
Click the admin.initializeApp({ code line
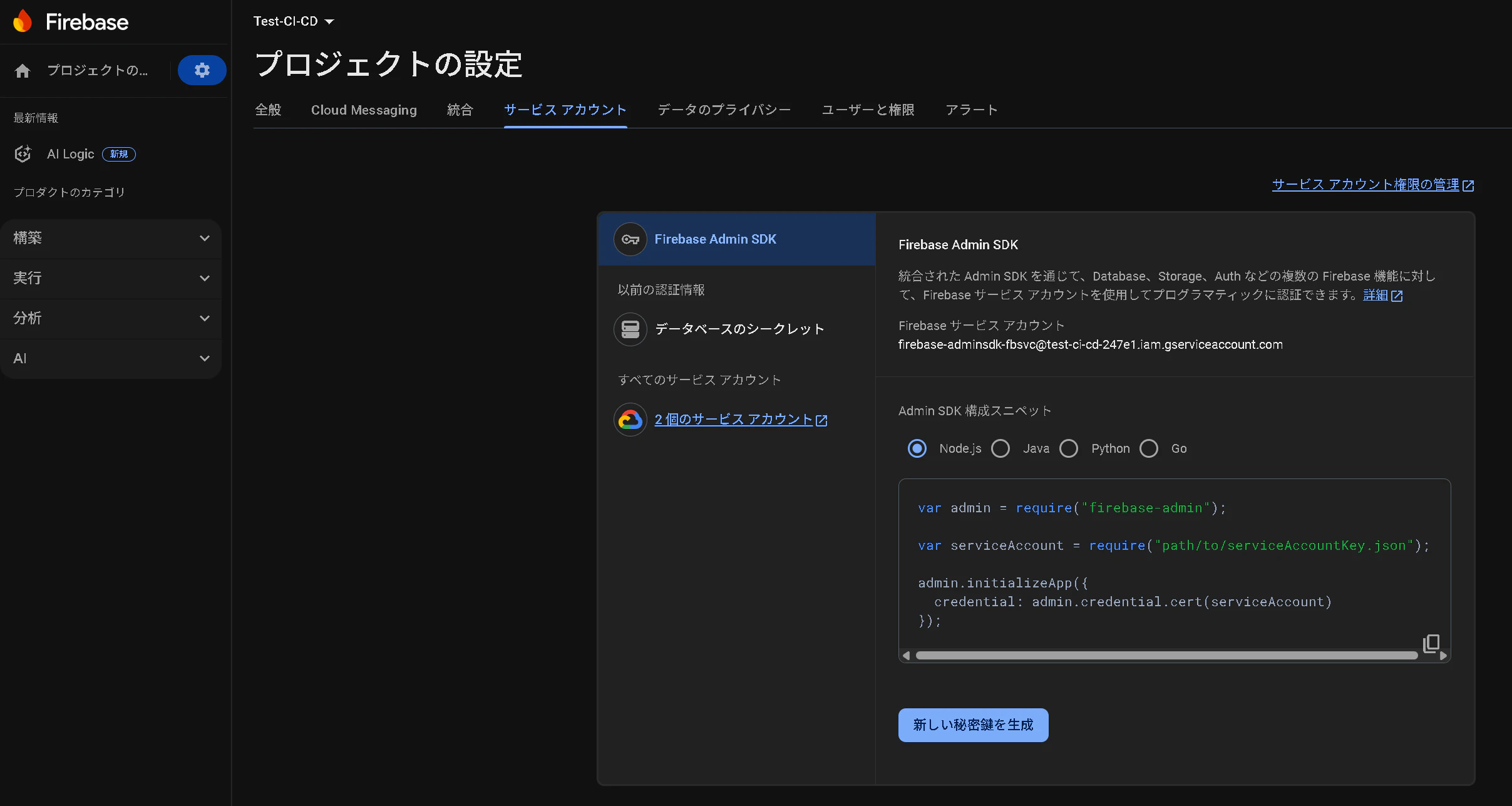1003,583
